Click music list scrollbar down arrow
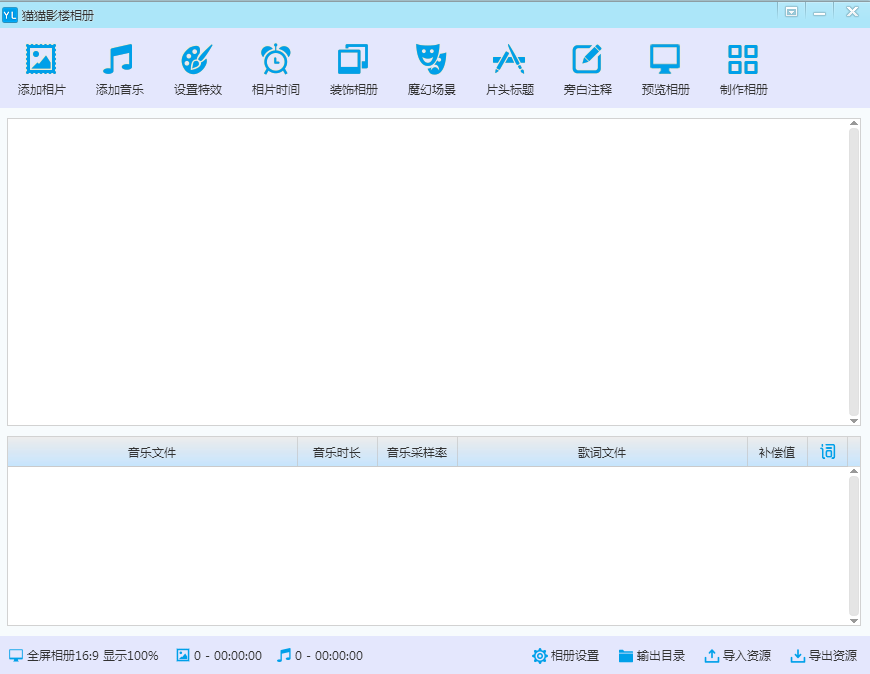870x674 pixels. (854, 621)
